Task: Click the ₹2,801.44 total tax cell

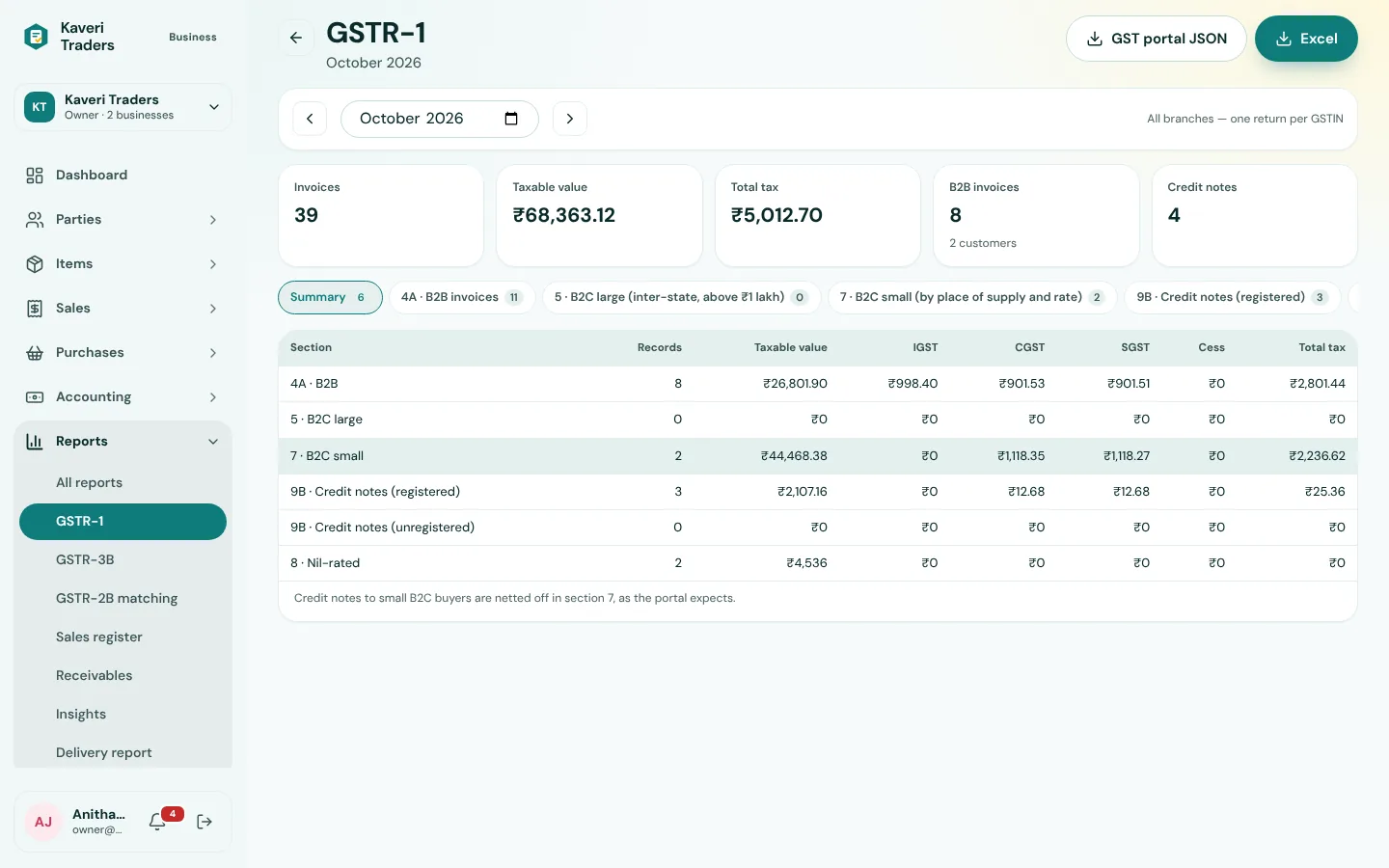Action: pos(1318,384)
